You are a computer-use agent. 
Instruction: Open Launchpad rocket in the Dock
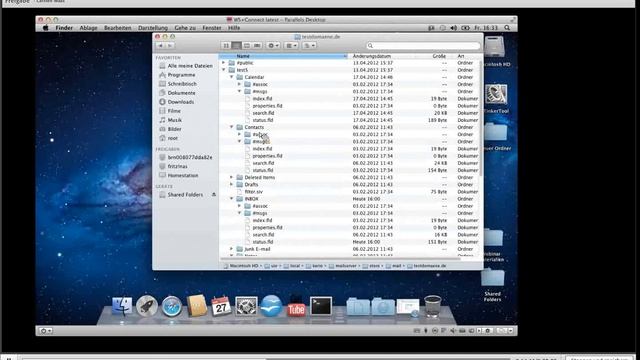[147, 306]
